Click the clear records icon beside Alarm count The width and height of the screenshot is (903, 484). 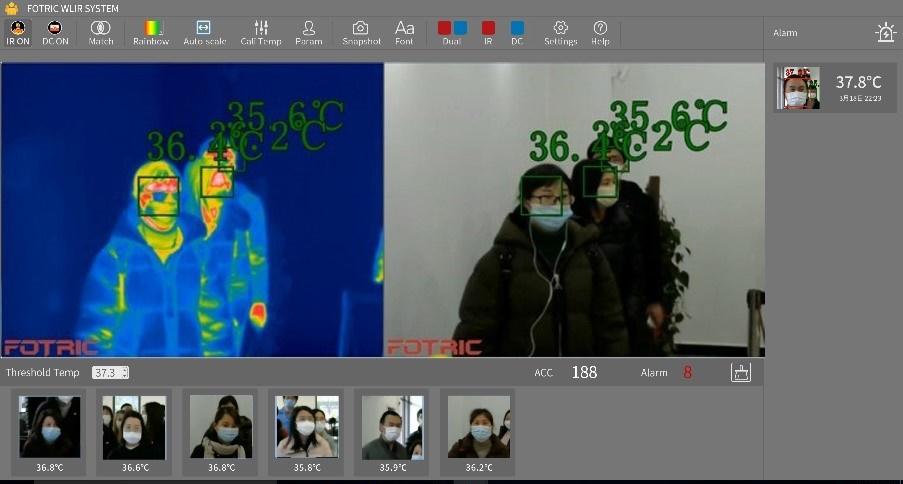tap(740, 372)
